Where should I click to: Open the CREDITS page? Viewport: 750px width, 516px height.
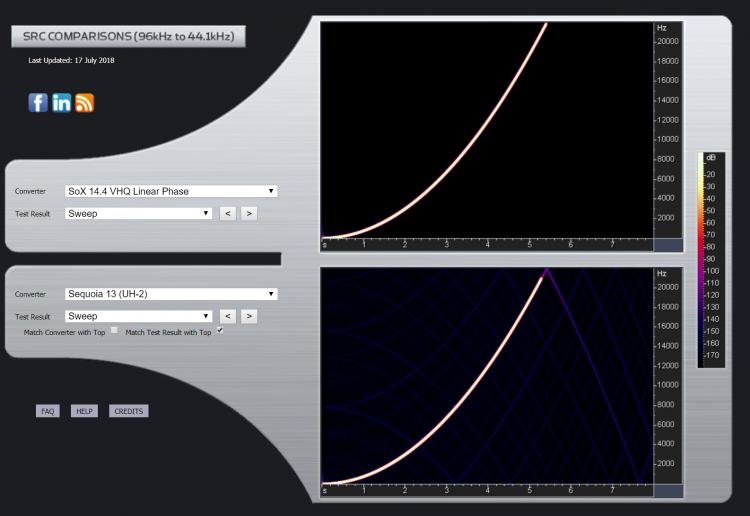click(x=129, y=411)
